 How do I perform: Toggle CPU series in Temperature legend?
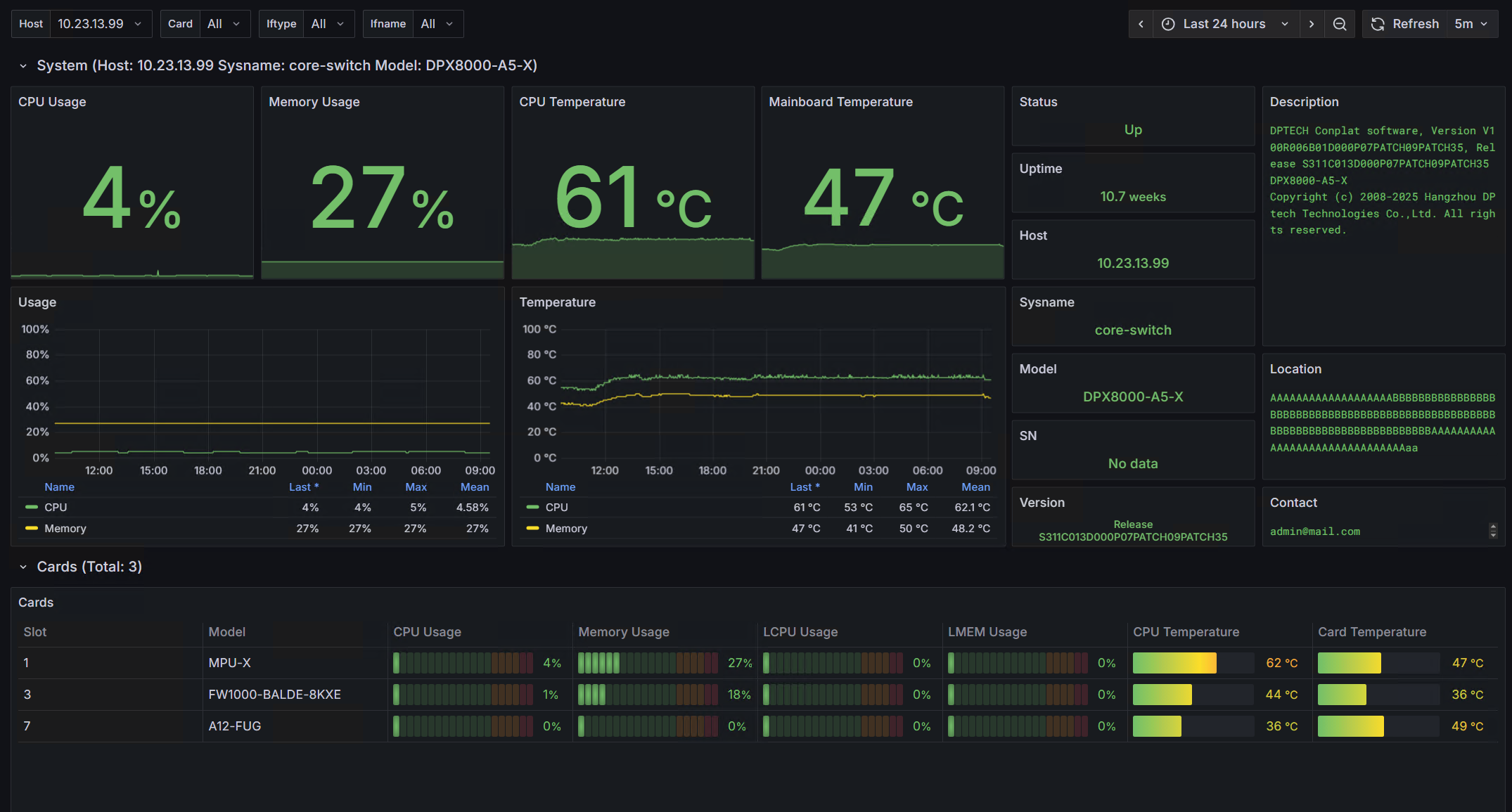coord(556,508)
